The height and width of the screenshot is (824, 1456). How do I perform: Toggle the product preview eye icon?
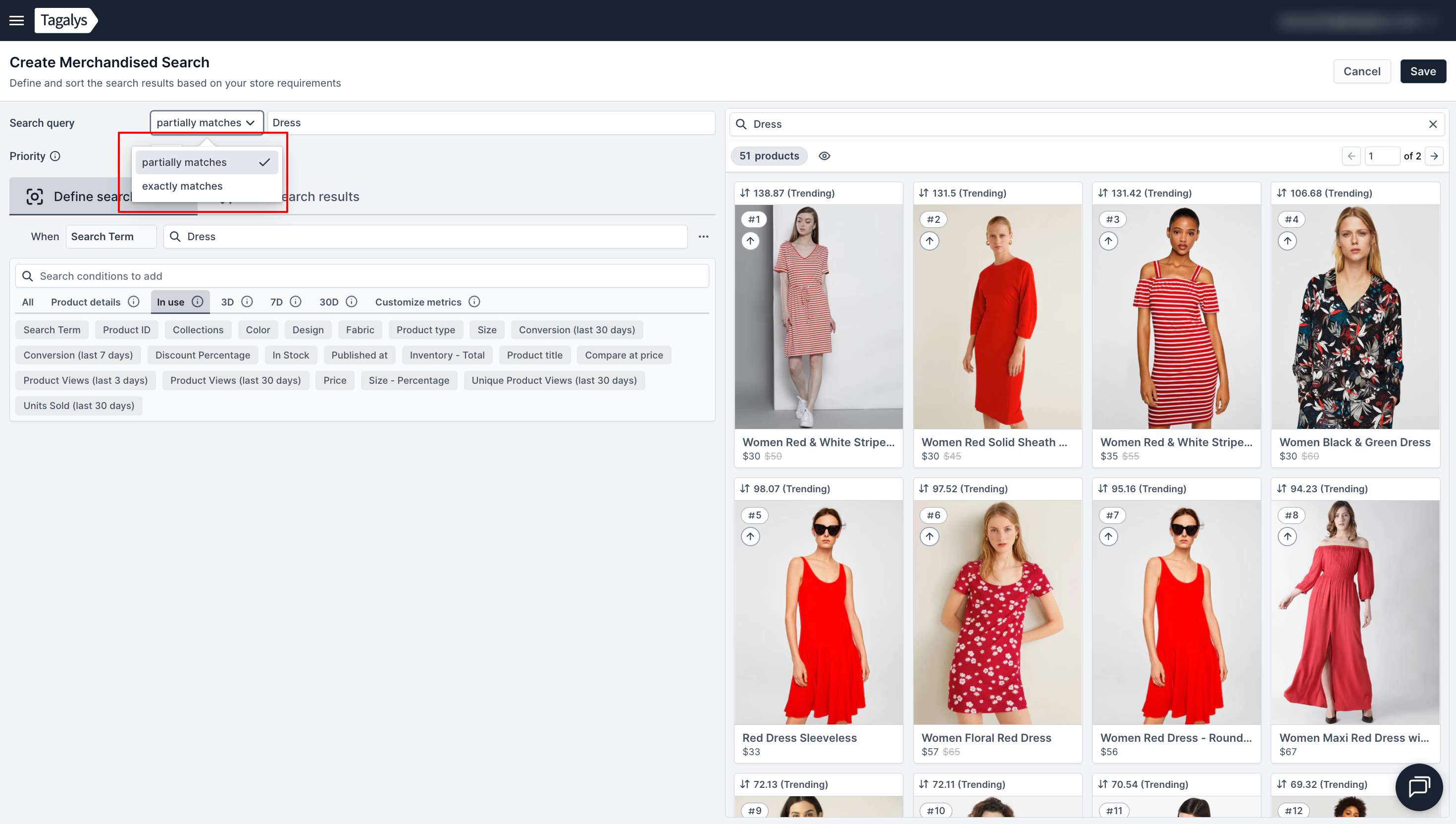tap(824, 156)
